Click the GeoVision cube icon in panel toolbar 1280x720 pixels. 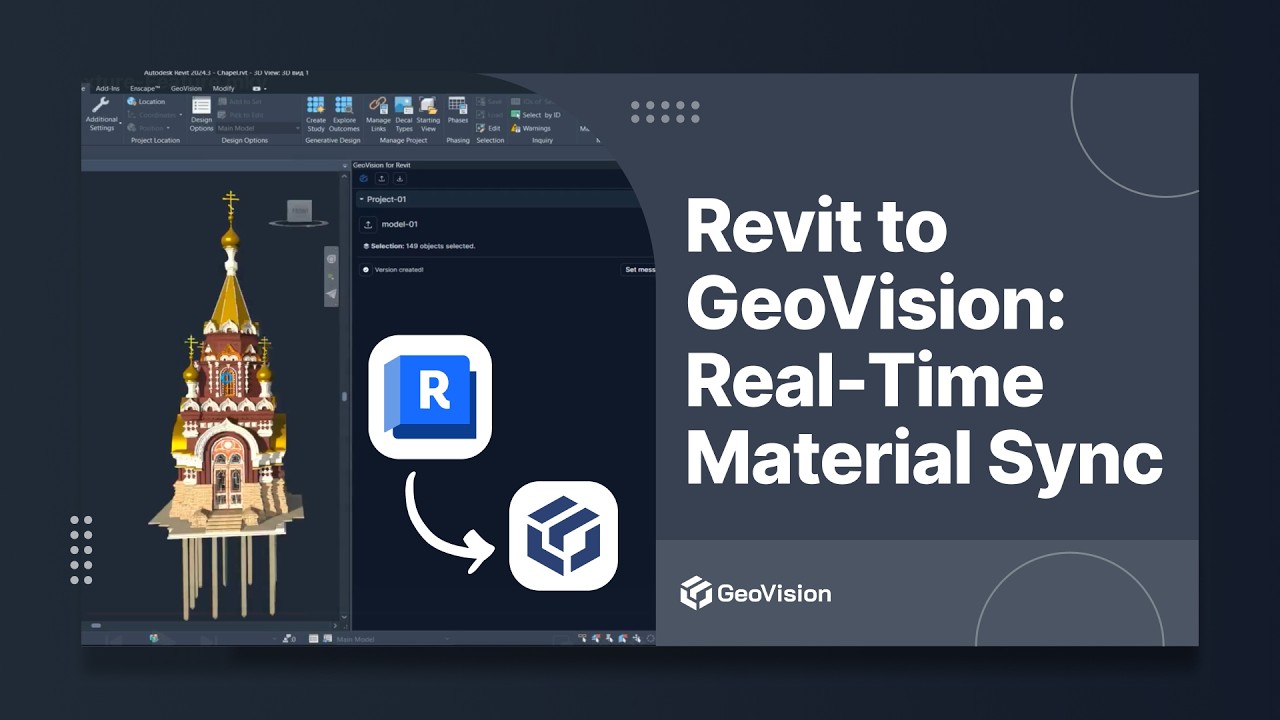coord(364,179)
